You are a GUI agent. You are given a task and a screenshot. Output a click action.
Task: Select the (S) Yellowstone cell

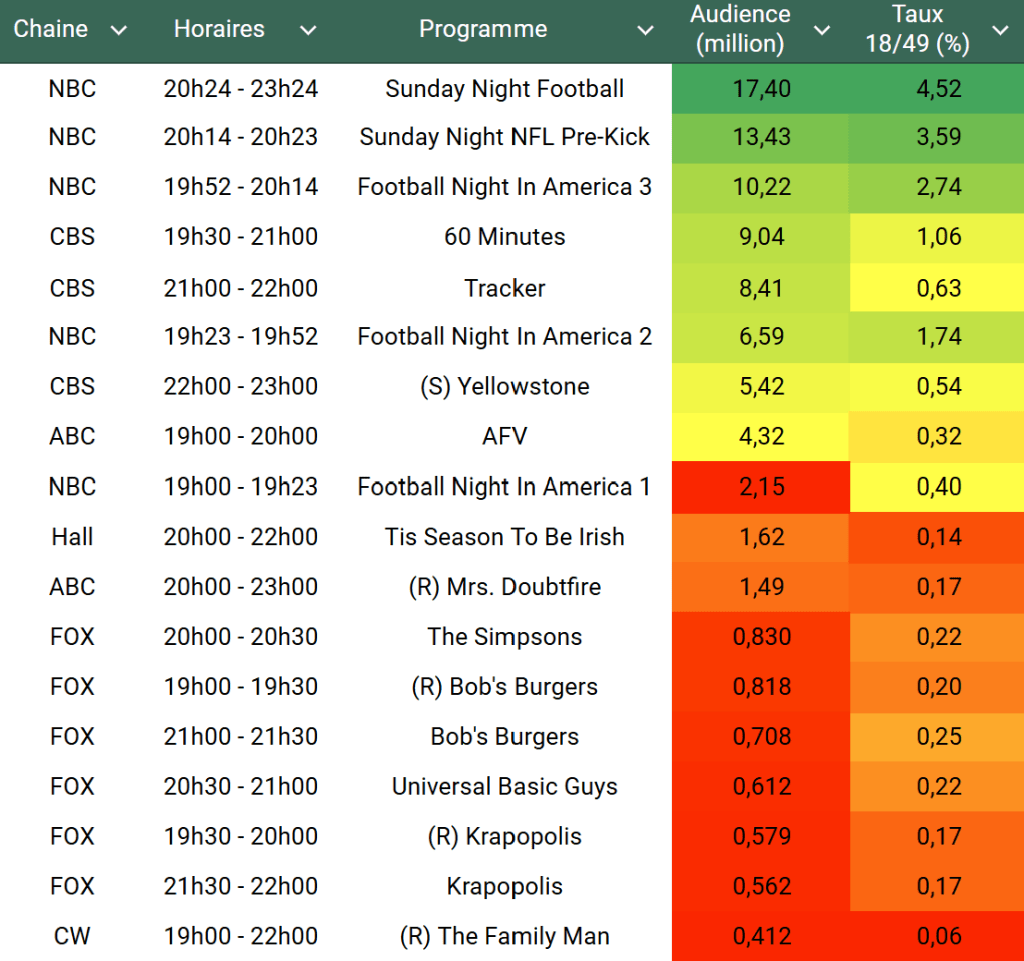pos(504,387)
